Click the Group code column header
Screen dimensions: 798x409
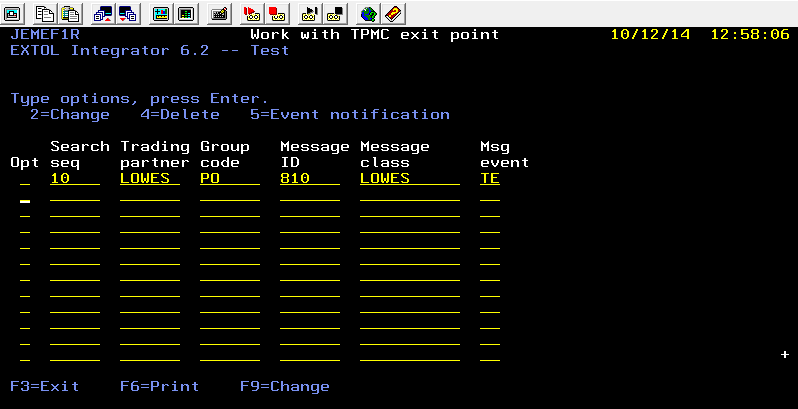(x=224, y=155)
